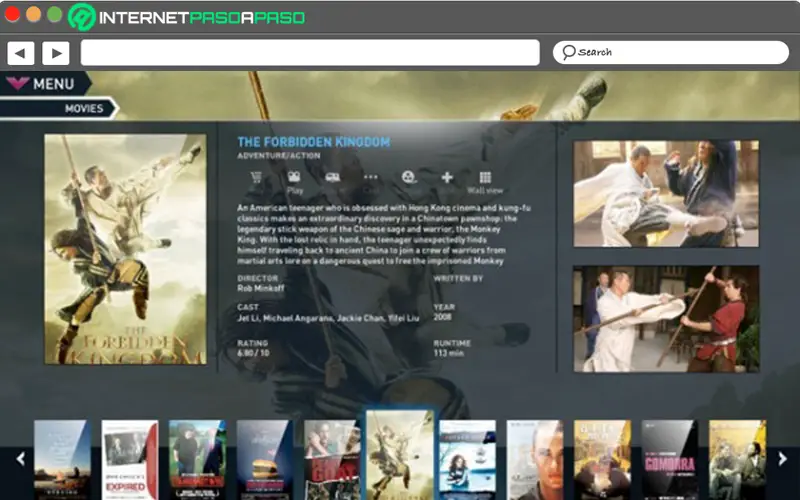The height and width of the screenshot is (500, 800).
Task: Click the WRITTEN BY label
Action: click(458, 279)
